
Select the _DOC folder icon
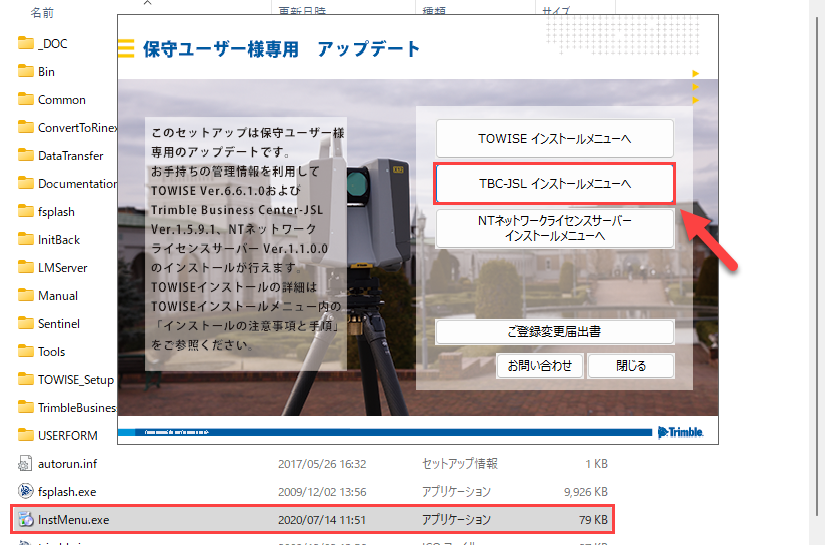(x=26, y=43)
